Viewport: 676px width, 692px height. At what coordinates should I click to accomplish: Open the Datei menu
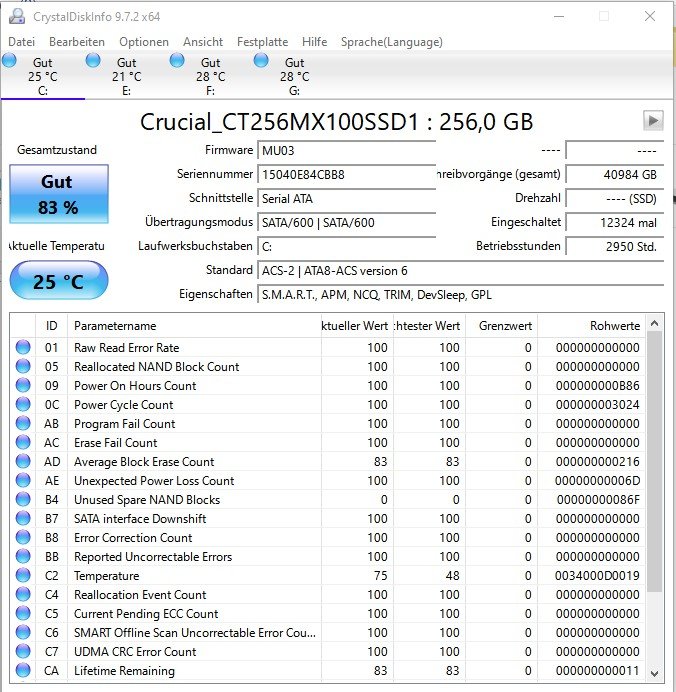(x=21, y=42)
